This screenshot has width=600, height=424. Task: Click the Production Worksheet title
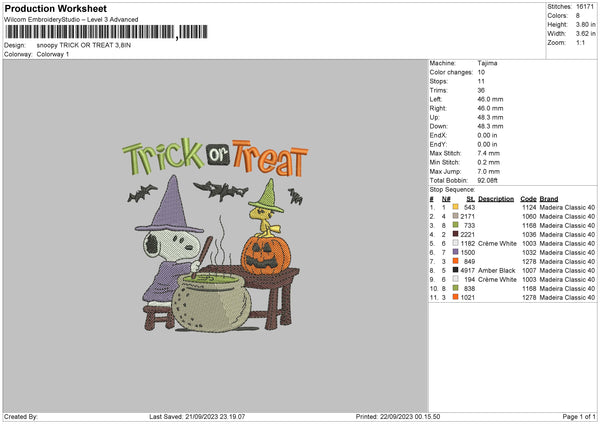click(x=48, y=7)
